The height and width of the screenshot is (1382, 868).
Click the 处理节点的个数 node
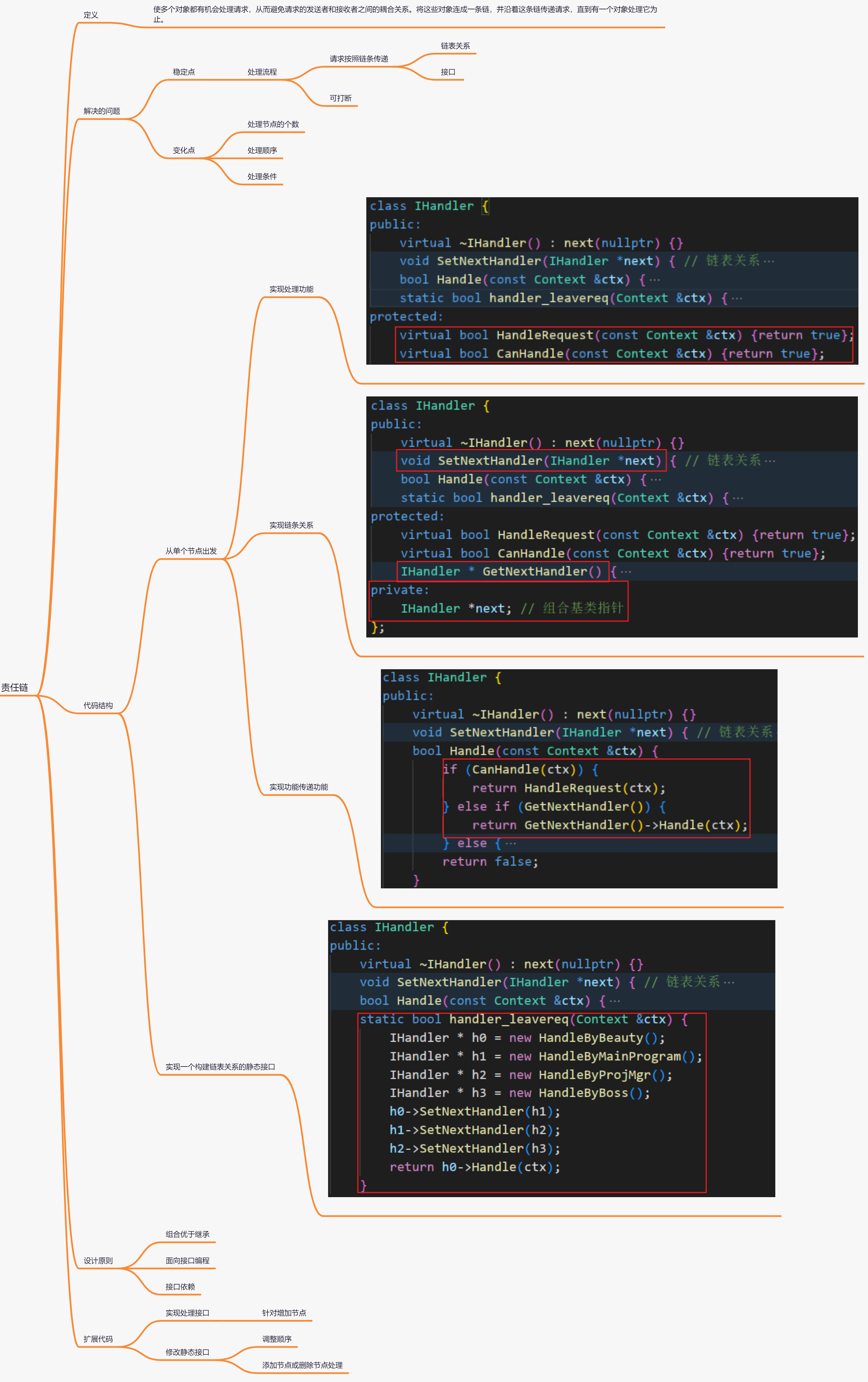pos(273,124)
